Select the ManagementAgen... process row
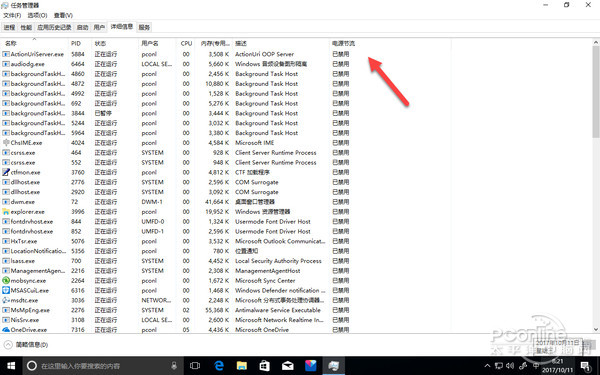Viewport: 600px width, 375px height. point(226,271)
